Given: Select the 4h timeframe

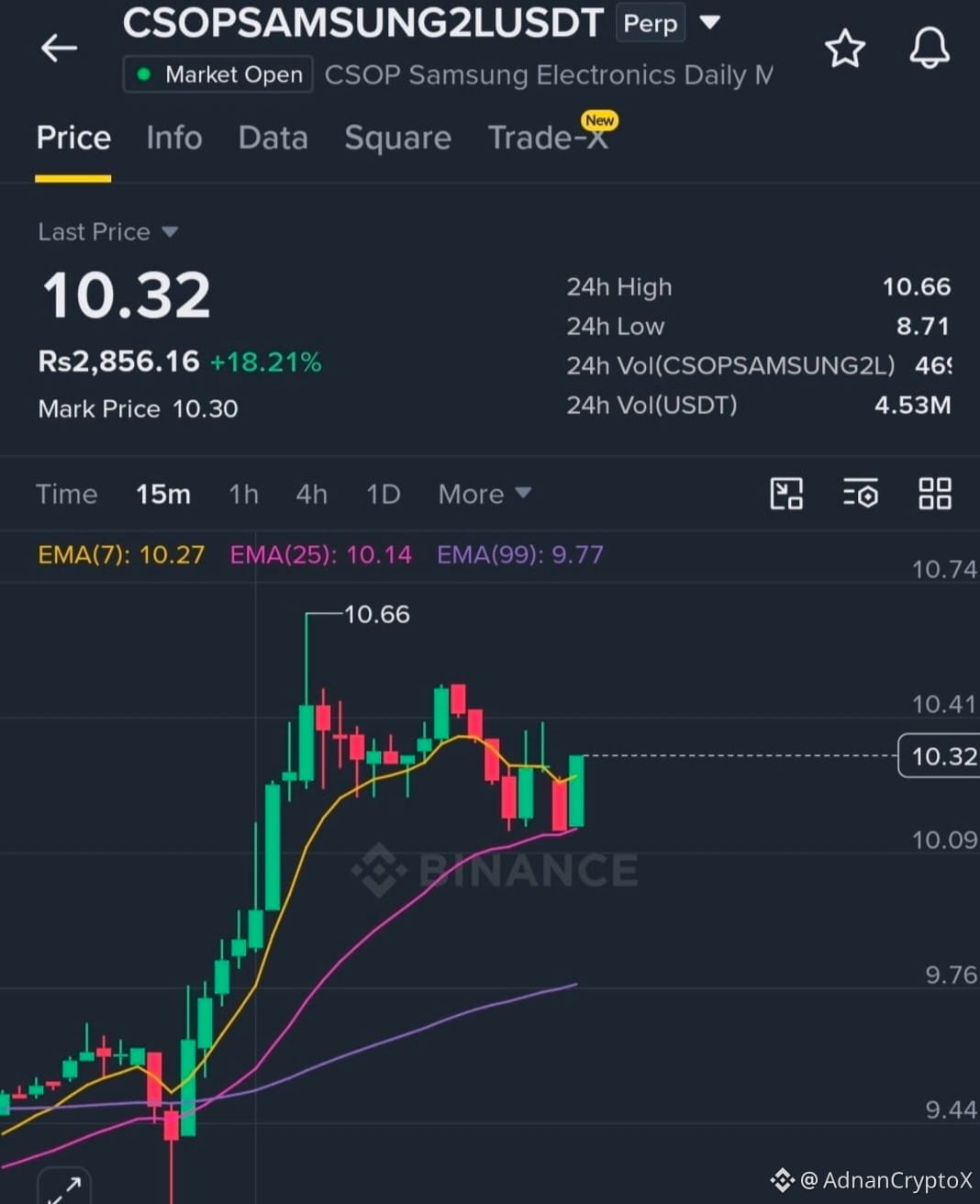Looking at the screenshot, I should pos(311,494).
